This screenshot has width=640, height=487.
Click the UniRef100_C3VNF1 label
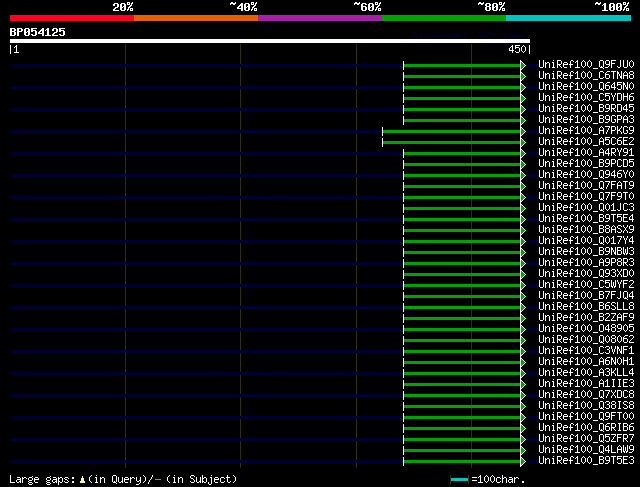click(586, 351)
